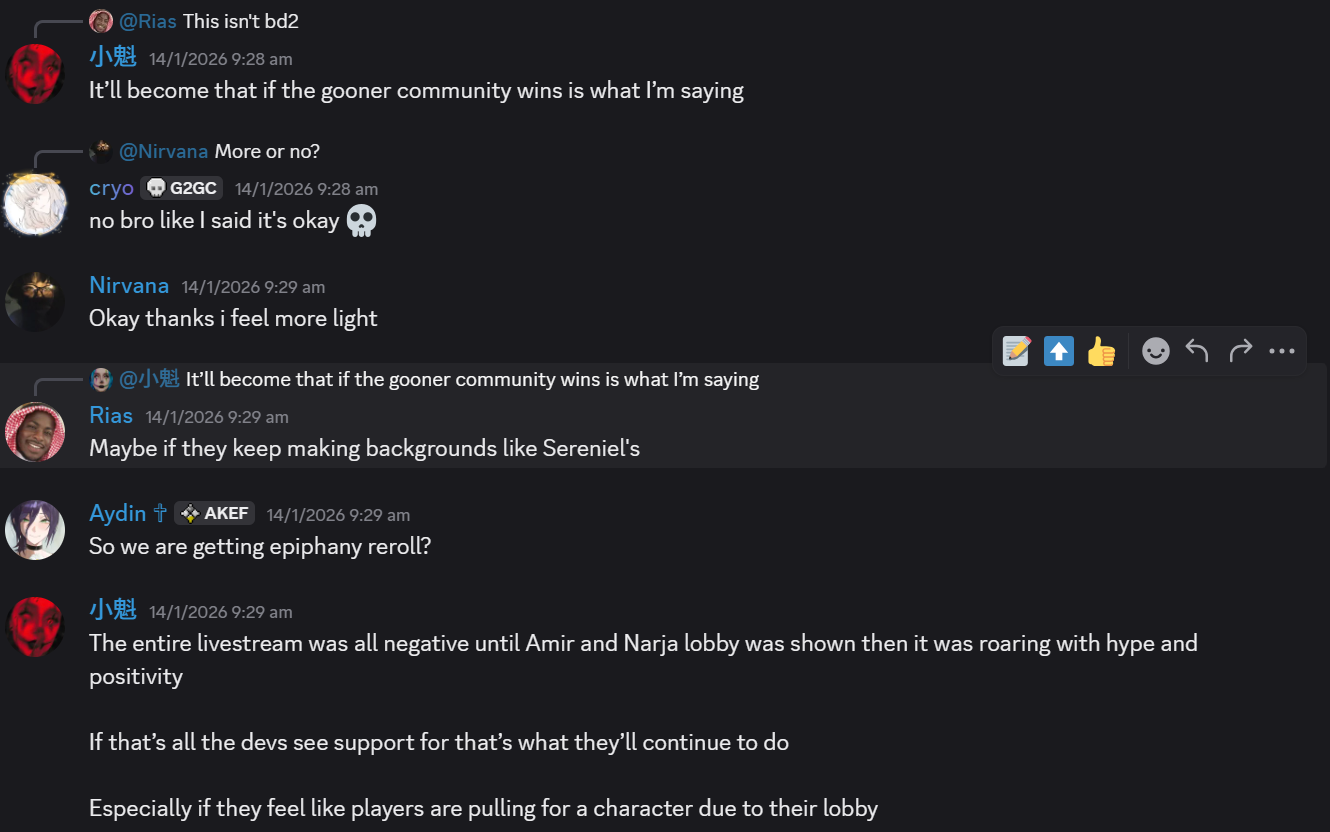Jump to replied message 'More or no?'
The image size is (1330, 832).
tap(267, 152)
